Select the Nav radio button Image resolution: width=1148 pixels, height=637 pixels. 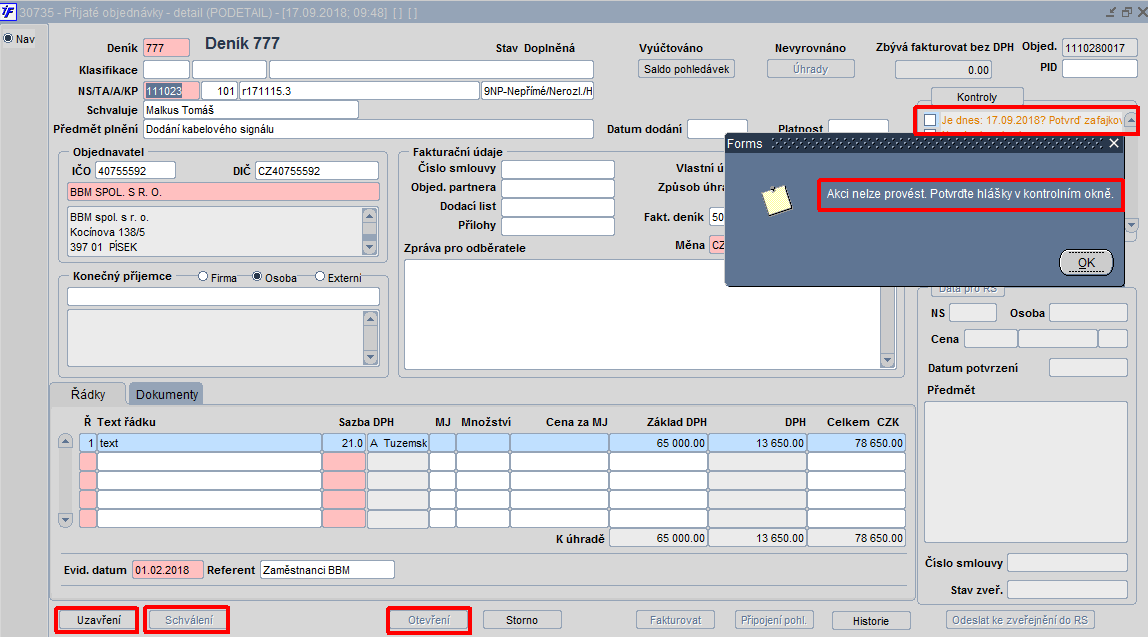tap(8, 39)
